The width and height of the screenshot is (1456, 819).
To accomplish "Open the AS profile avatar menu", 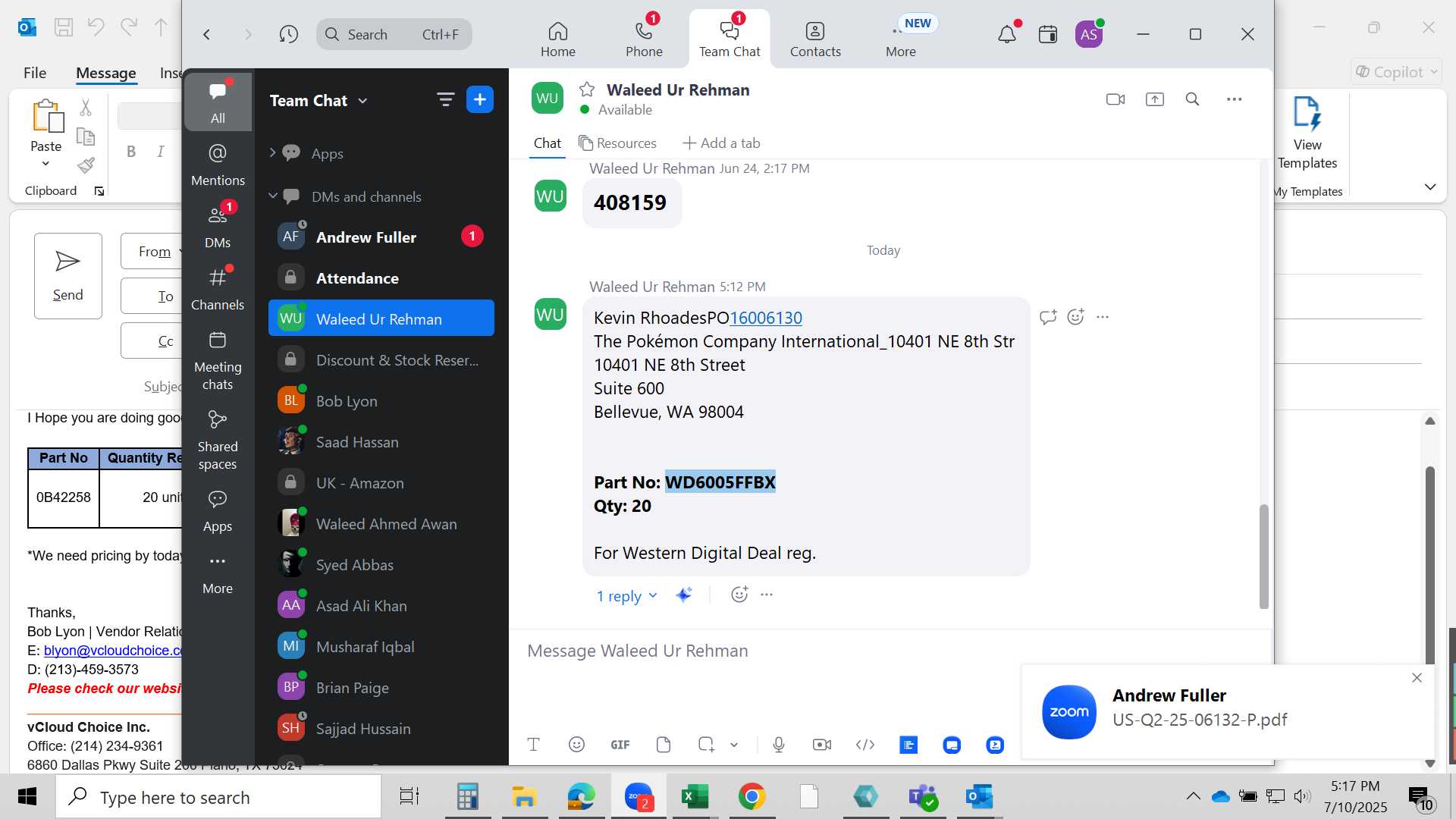I will pos(1089,34).
